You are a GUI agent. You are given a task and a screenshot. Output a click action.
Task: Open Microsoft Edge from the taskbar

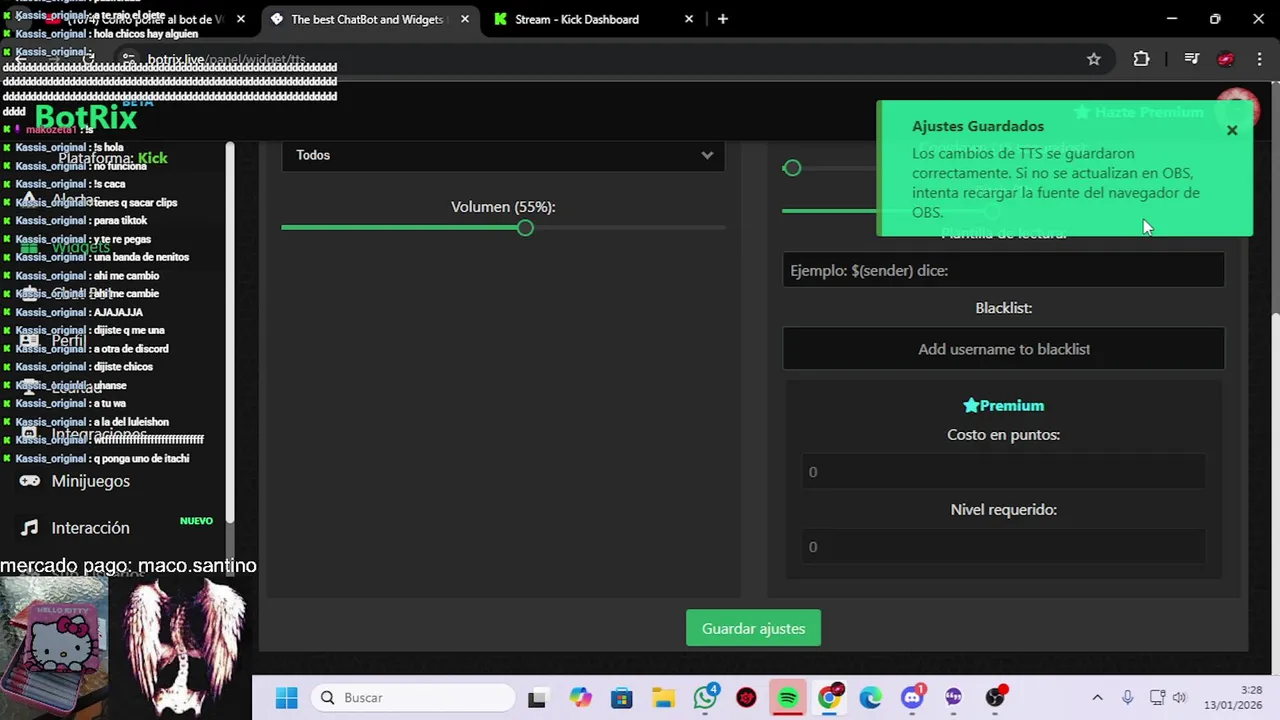(871, 698)
